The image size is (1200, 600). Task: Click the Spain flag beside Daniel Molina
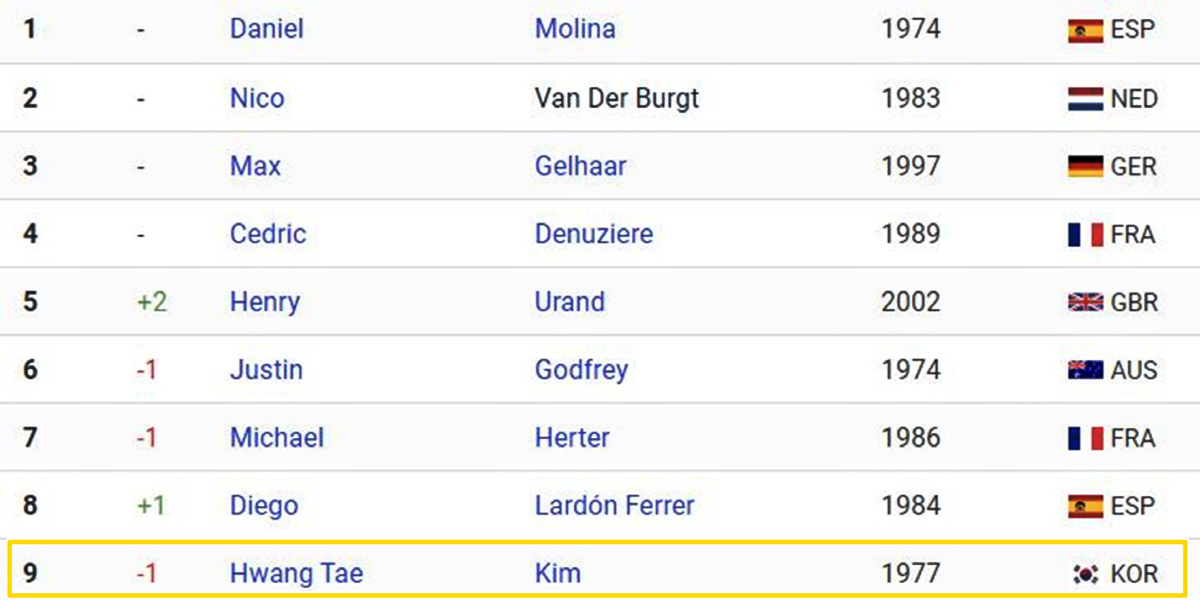click(x=1085, y=30)
